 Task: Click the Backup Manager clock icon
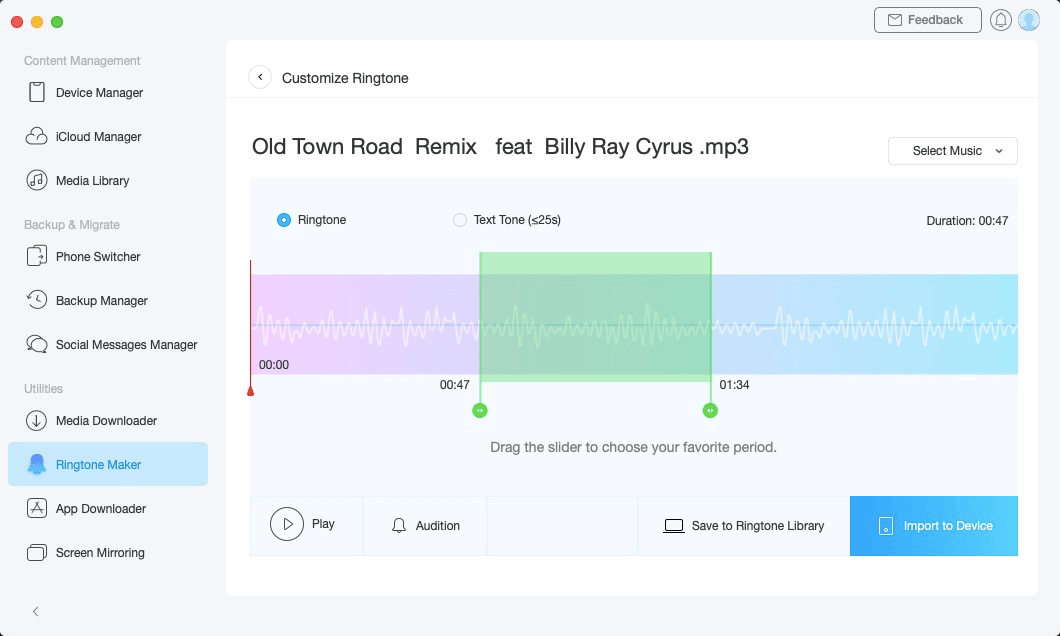click(37, 300)
